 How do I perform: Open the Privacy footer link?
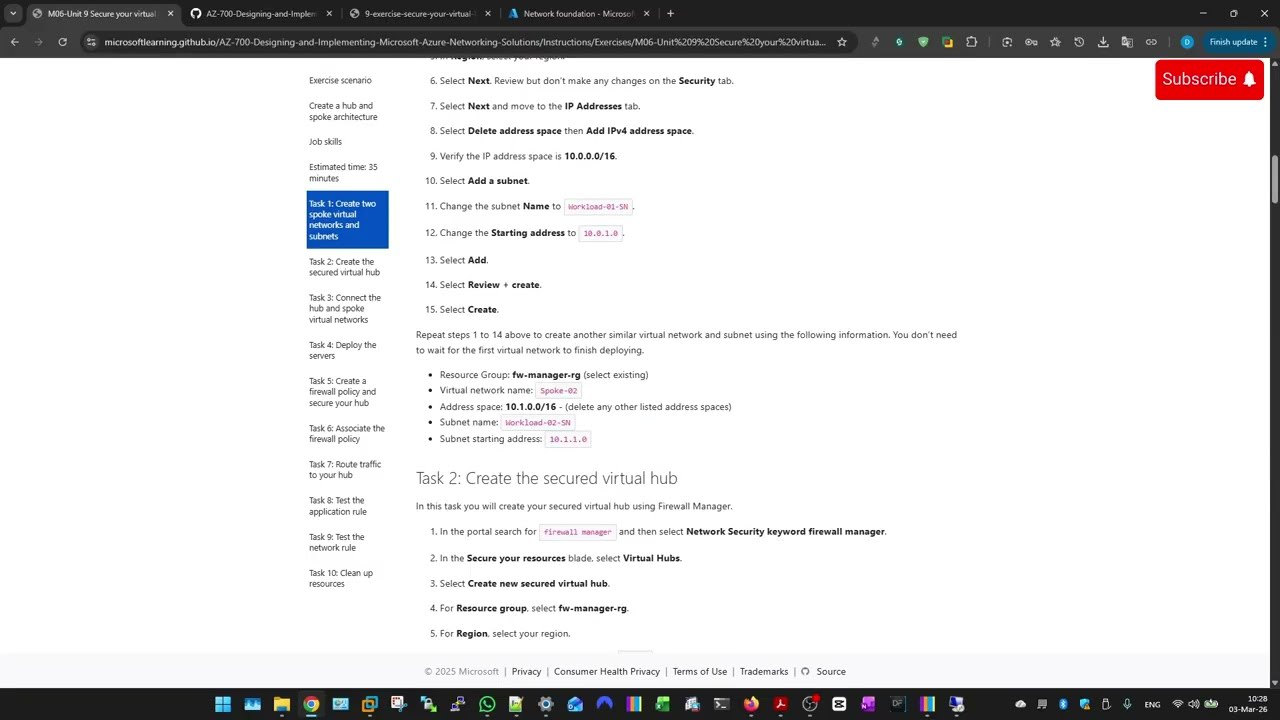(526, 672)
